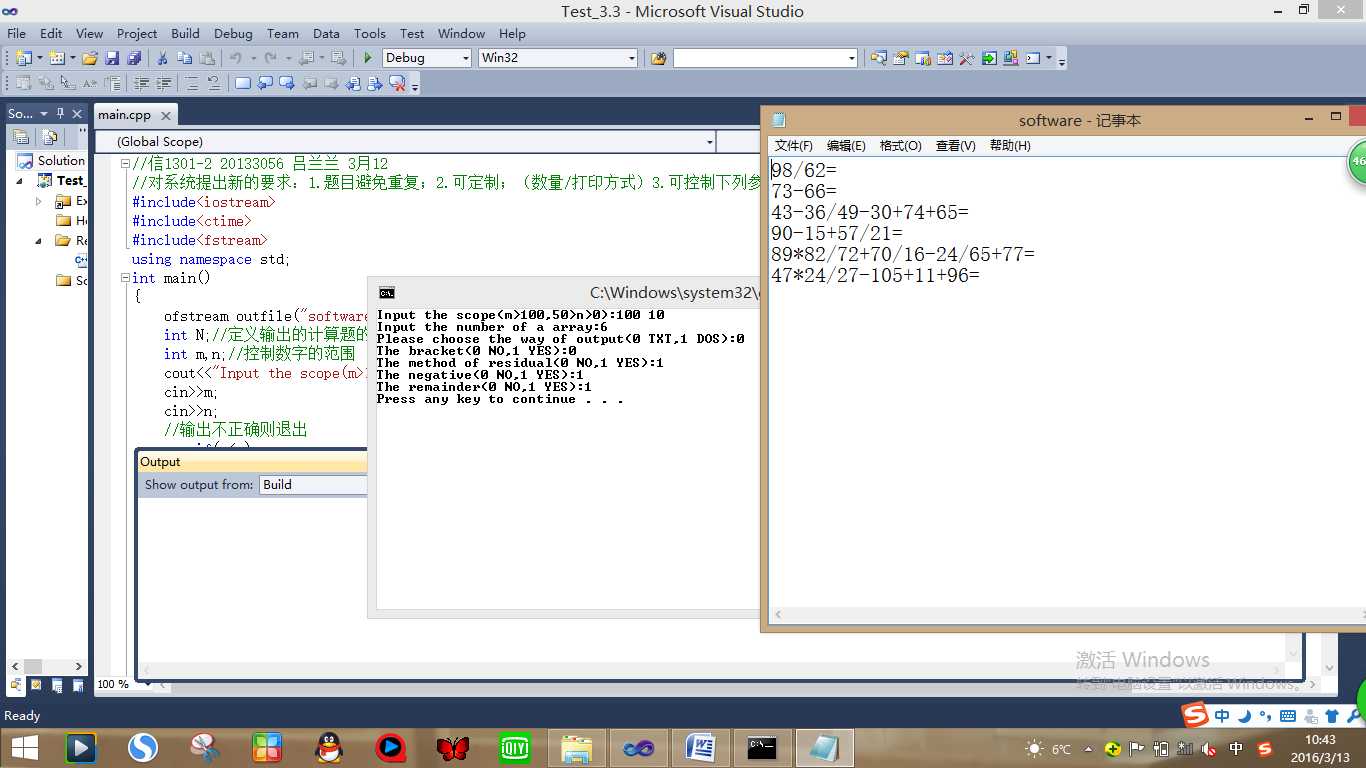Click the Add New Item toolbar icon
This screenshot has width=1366, height=768.
click(x=57, y=58)
